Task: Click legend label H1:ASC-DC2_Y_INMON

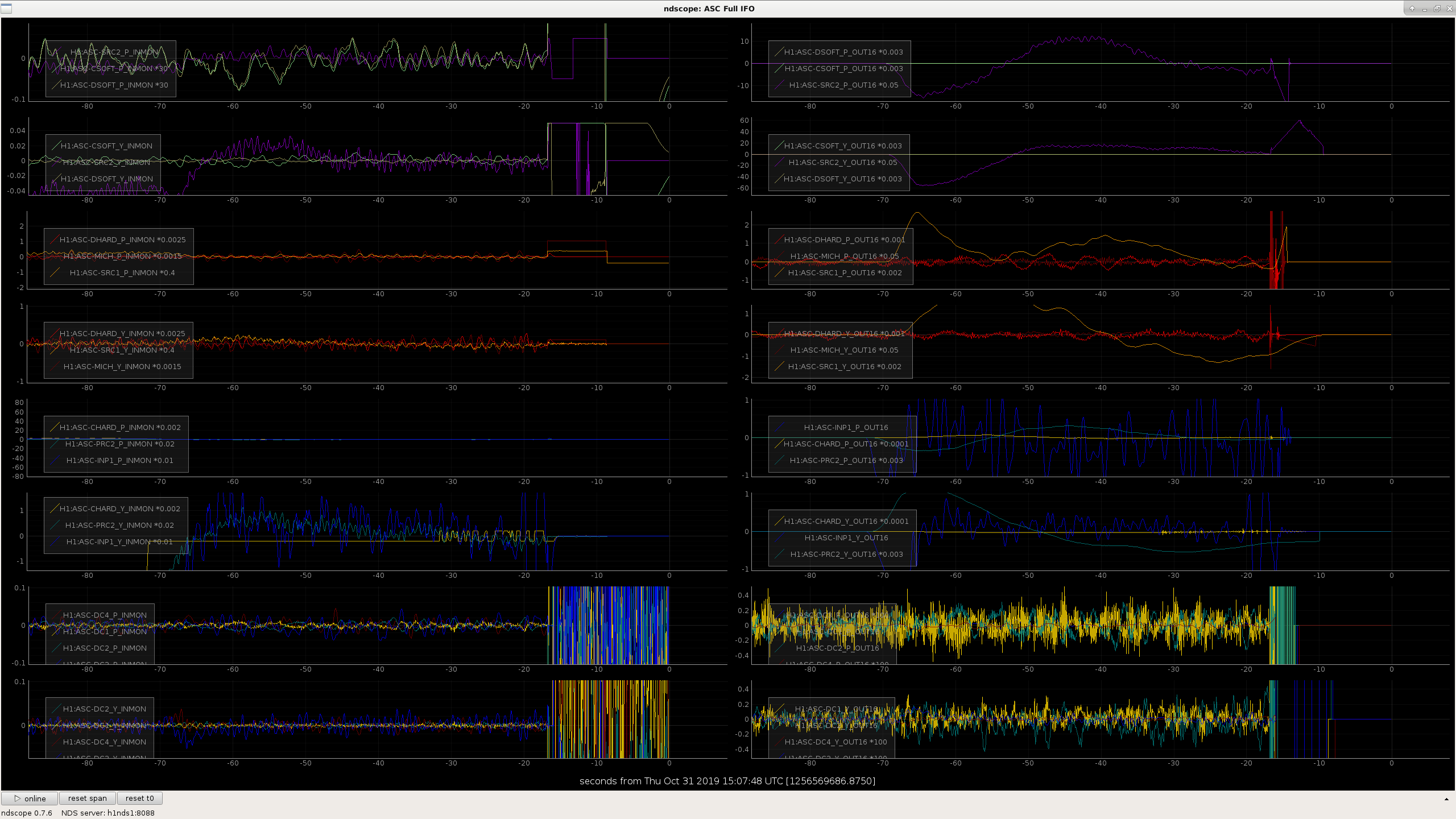Action: tap(105, 709)
